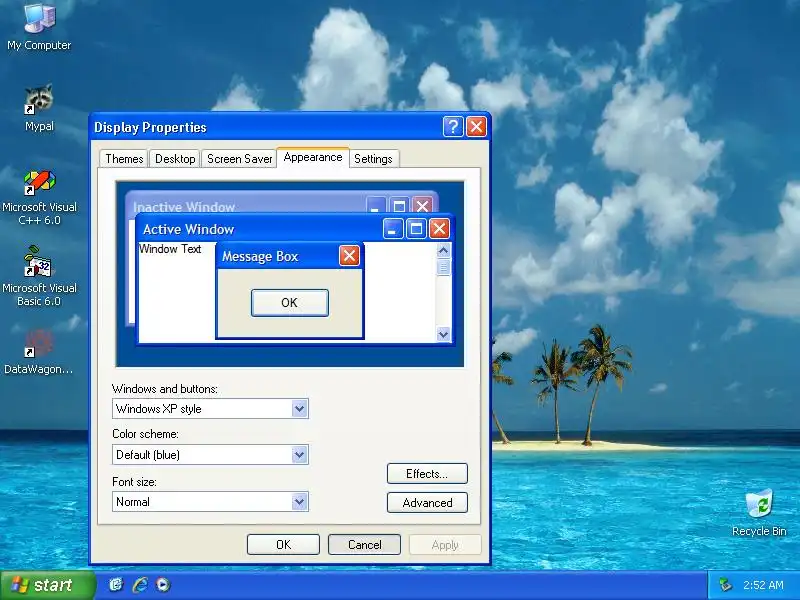Image resolution: width=800 pixels, height=600 pixels.
Task: Launch Internet Explorer from Quick Launch
Action: click(x=140, y=585)
